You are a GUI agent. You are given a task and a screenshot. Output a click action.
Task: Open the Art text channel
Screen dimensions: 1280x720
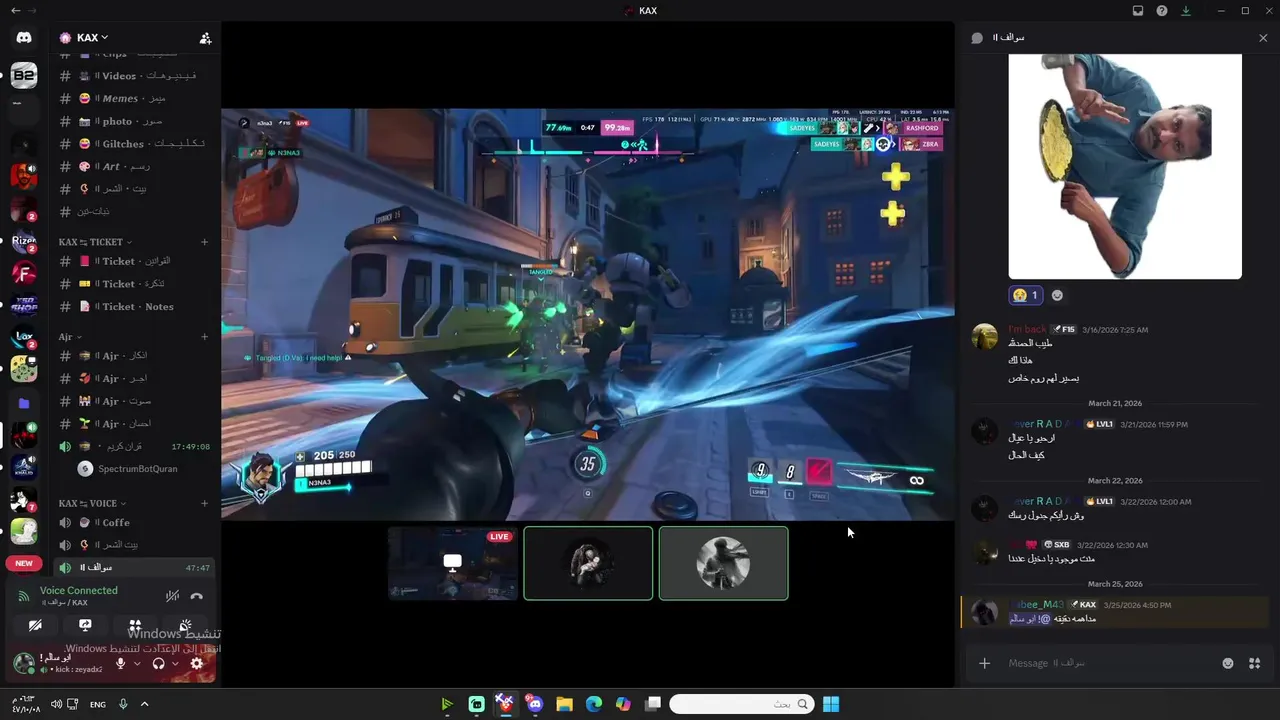pos(134,167)
